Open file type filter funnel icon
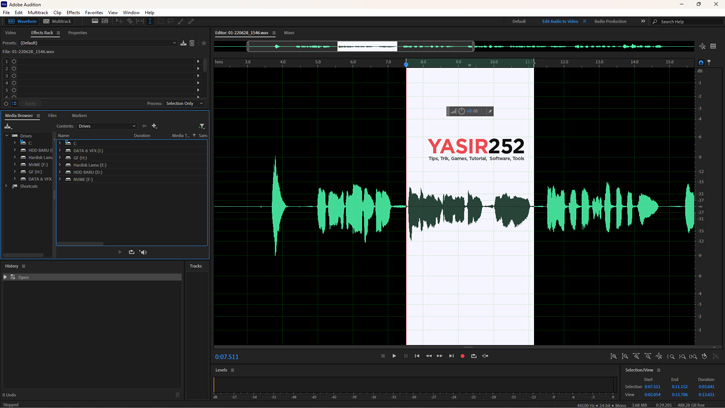Image resolution: width=725 pixels, height=408 pixels. tap(202, 126)
